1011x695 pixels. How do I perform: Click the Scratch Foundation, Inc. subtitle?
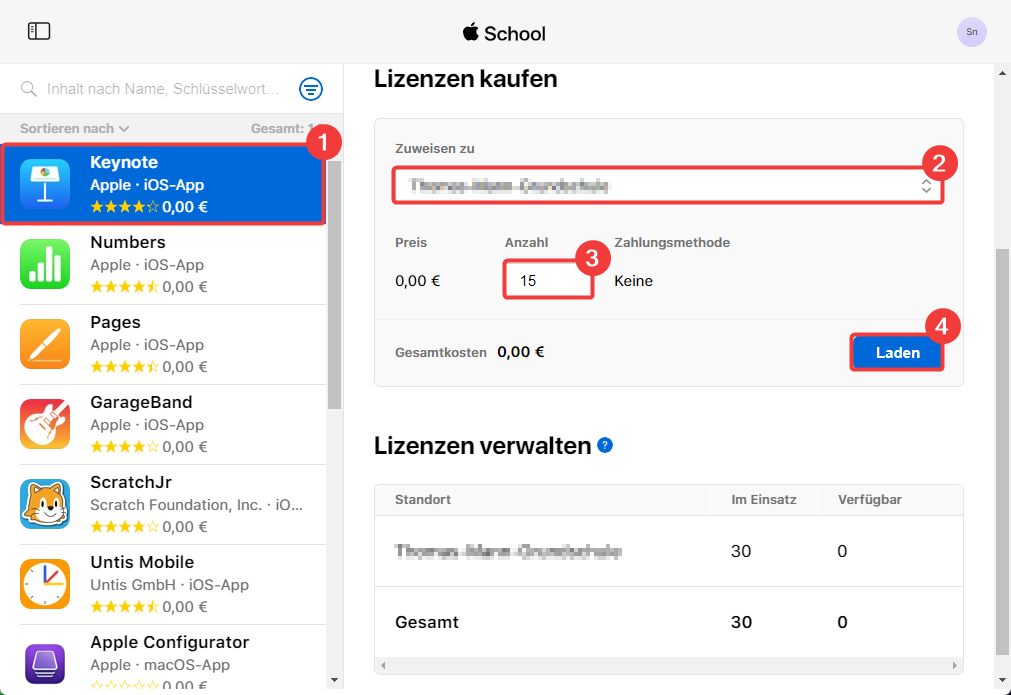tap(196, 505)
